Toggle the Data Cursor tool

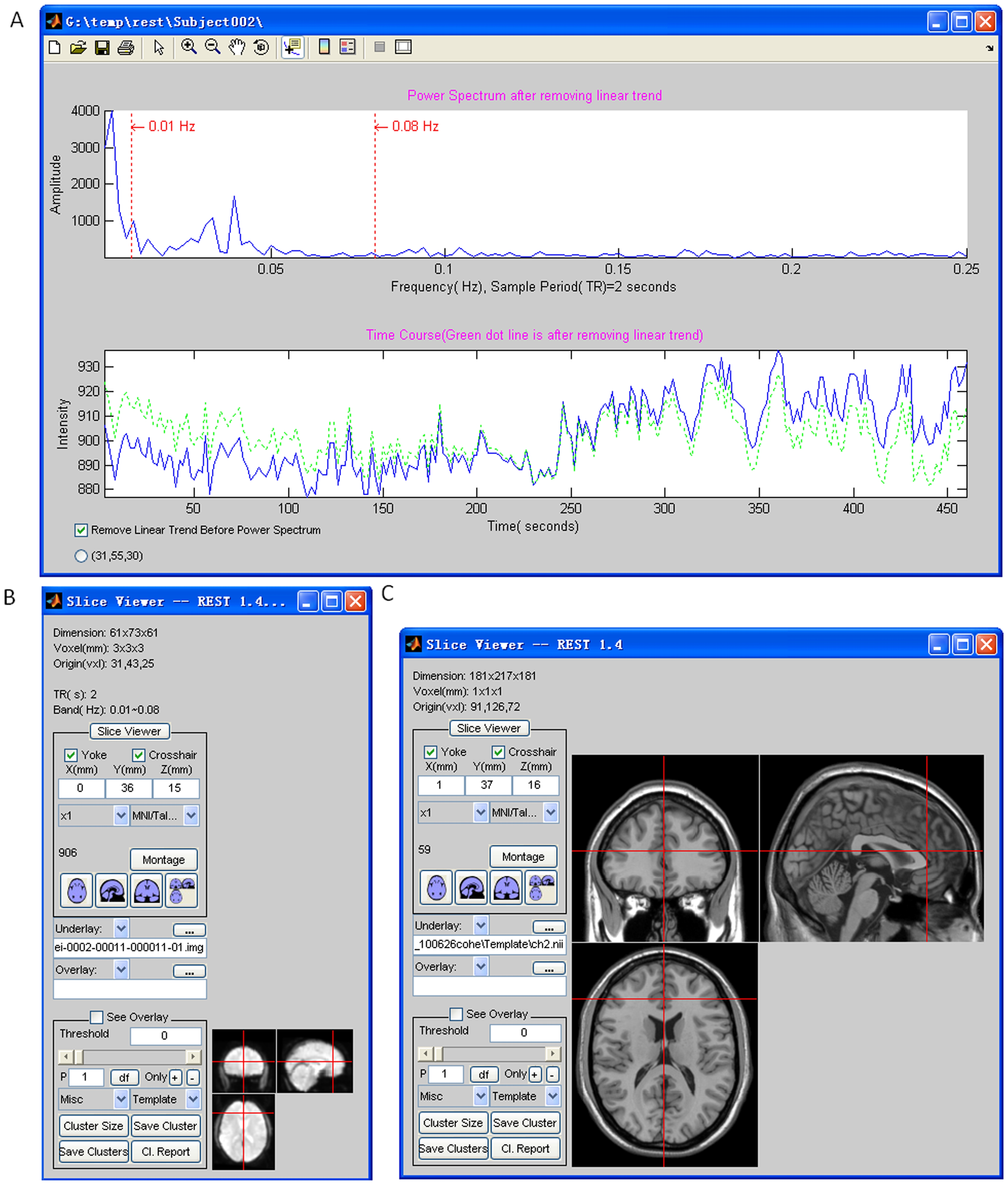coord(293,47)
